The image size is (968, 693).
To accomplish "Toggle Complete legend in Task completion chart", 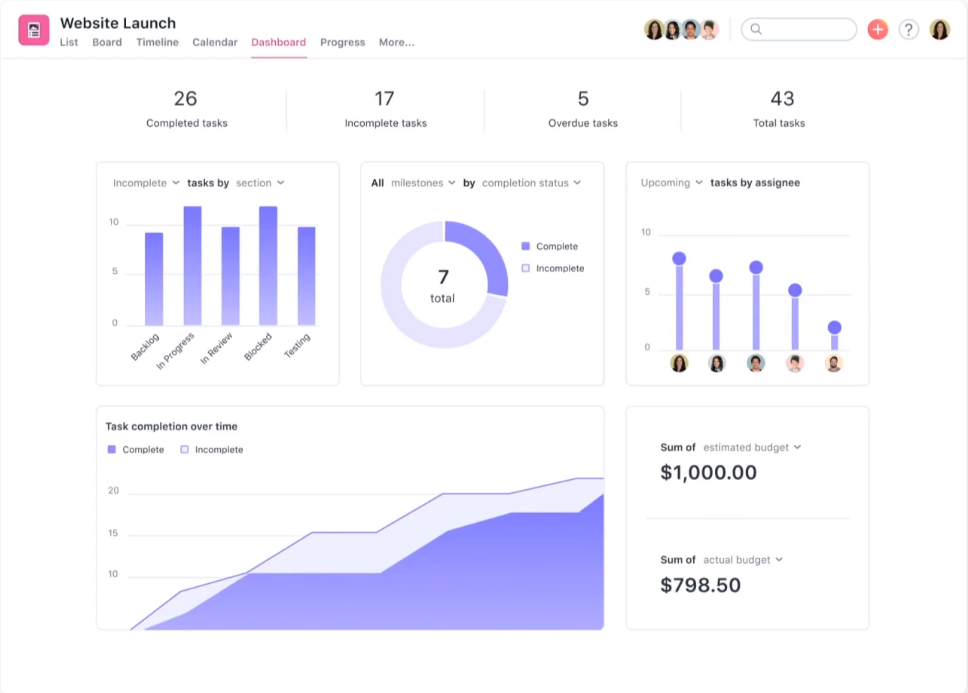I will click(136, 449).
